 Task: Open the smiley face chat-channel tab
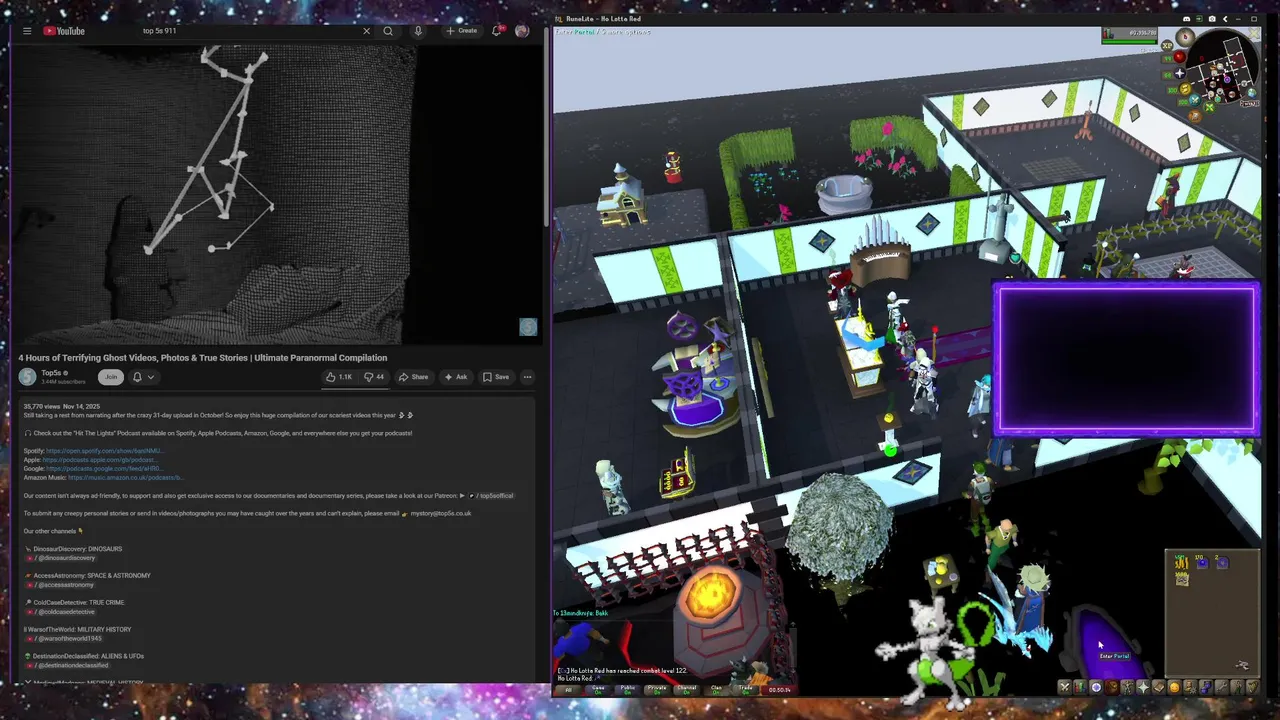pyautogui.click(x=1175, y=687)
